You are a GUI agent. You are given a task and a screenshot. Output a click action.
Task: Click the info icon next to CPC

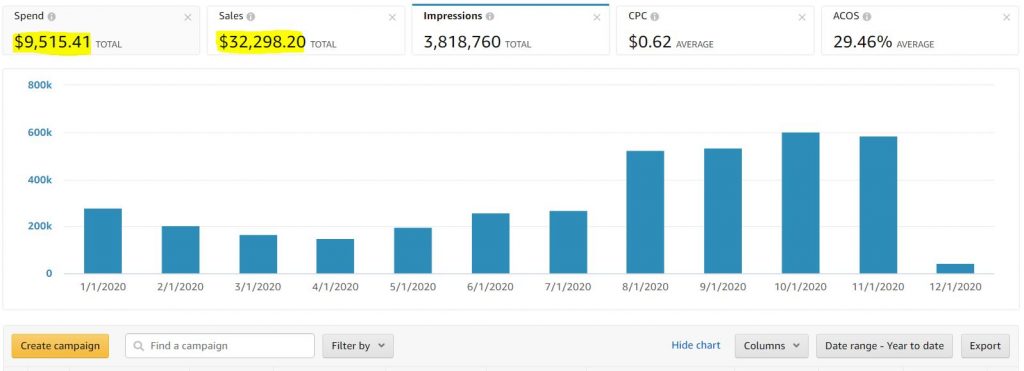(x=654, y=16)
